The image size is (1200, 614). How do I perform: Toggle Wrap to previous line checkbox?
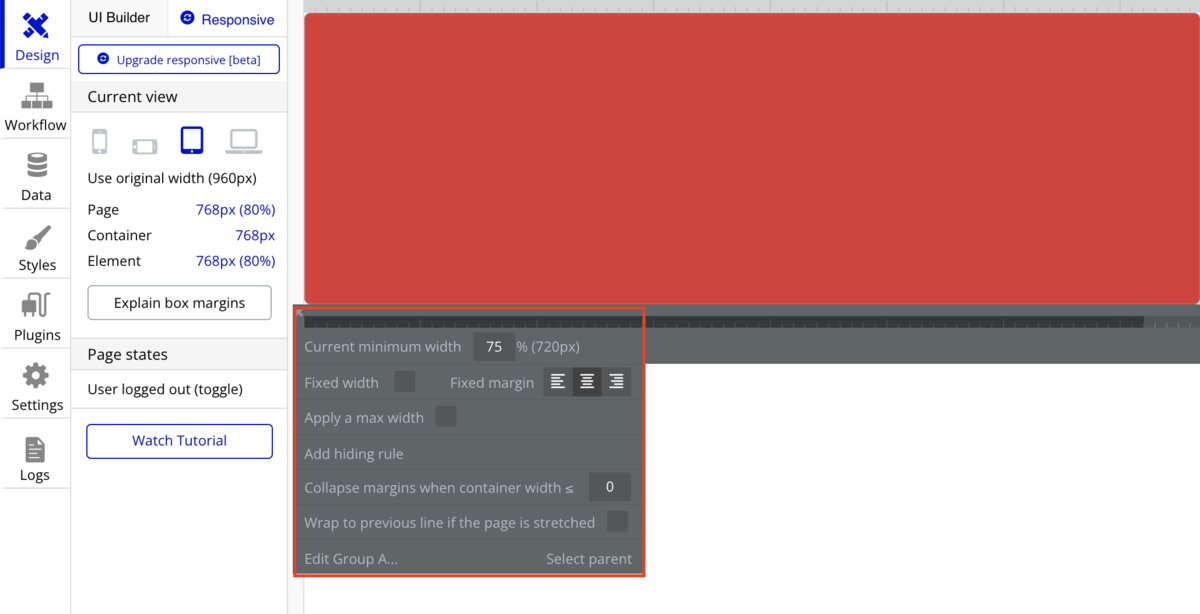point(617,522)
